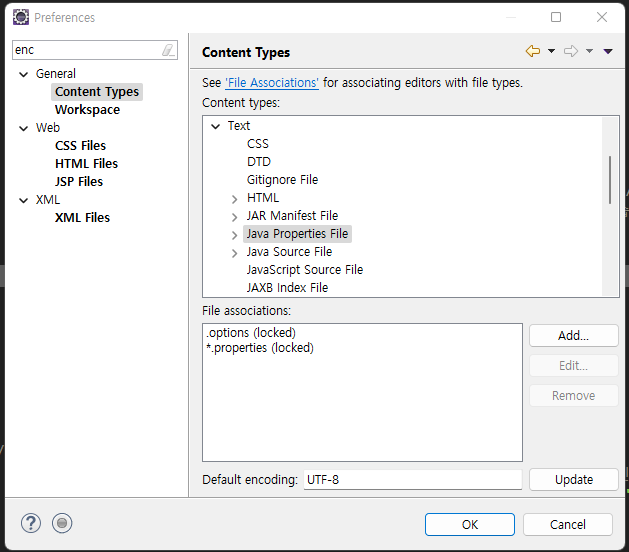Select JavaScript Source File content type
Viewport: 629px width, 552px height.
tap(305, 270)
